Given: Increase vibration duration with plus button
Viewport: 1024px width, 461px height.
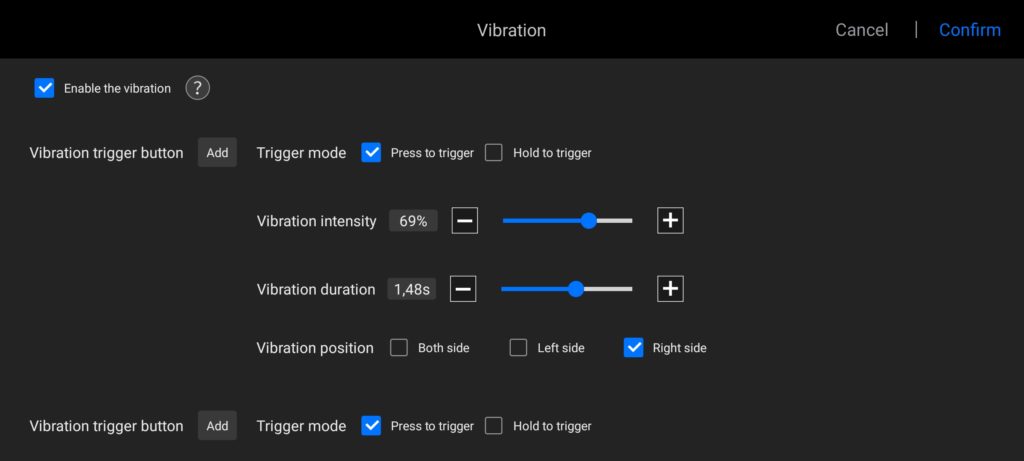Looking at the screenshot, I should 670,289.
